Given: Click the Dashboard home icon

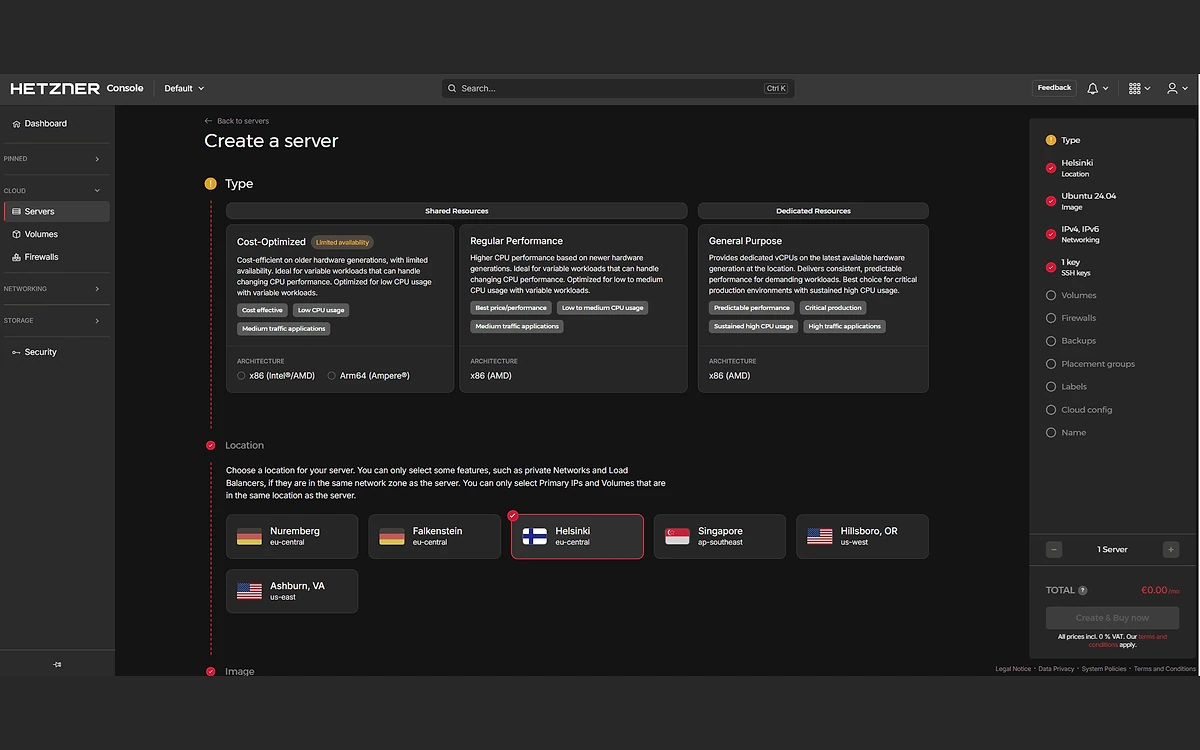Looking at the screenshot, I should (x=16, y=123).
